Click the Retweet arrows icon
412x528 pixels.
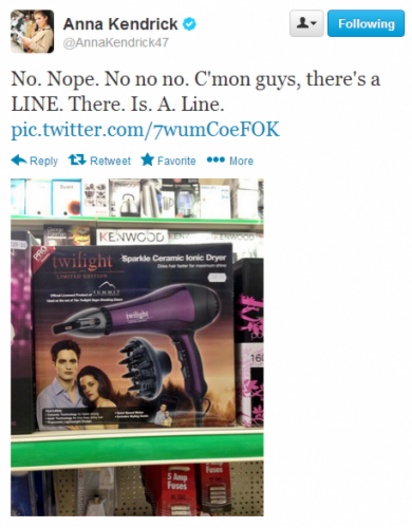(77, 160)
